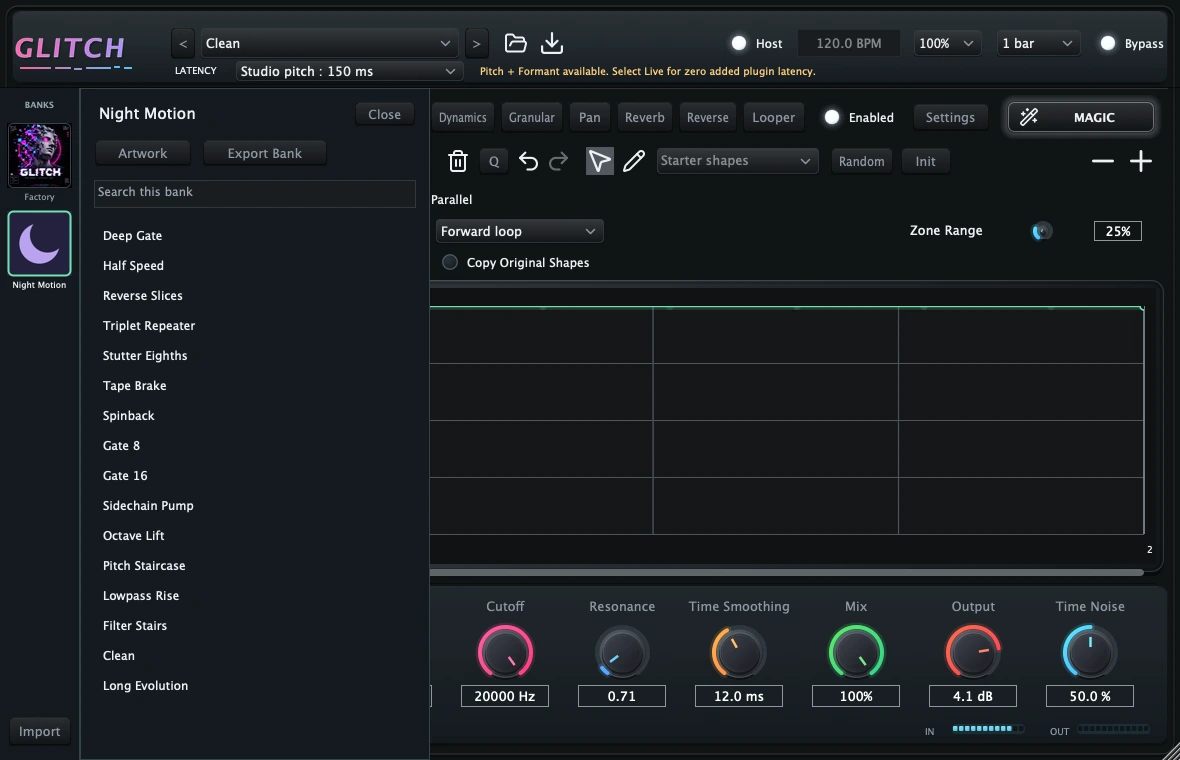Click the save preset download icon
The width and height of the screenshot is (1180, 760).
coord(552,43)
